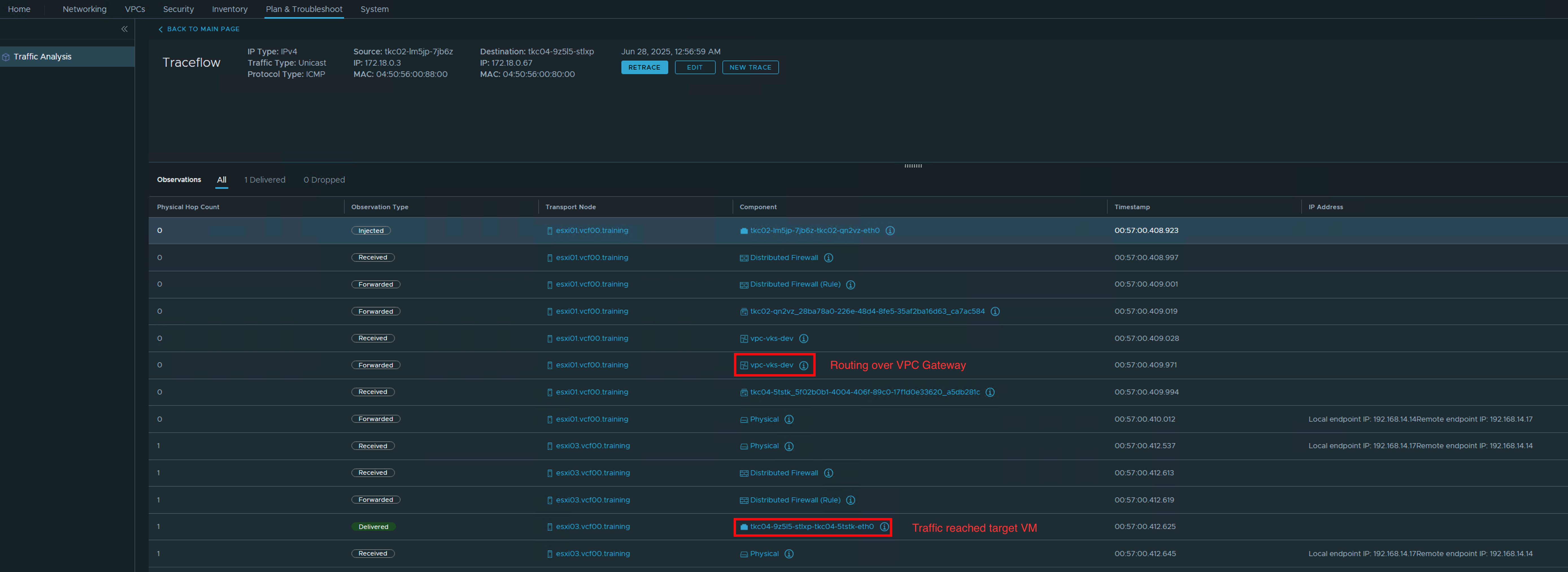Click the back chevron next to Back to Main Page
This screenshot has width=1568, height=572.
tap(160, 29)
